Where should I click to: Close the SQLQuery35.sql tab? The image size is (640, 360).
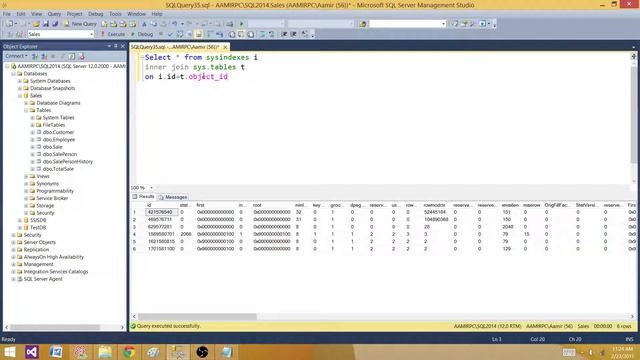225,47
